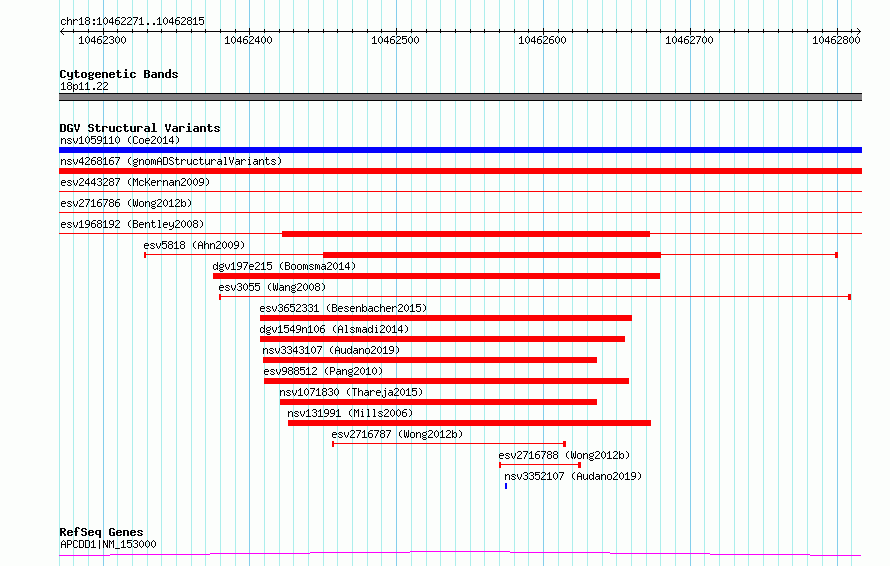This screenshot has width=890, height=566.
Task: Open the nsv1059110 (Coe2014) variant label
Action: pos(120,140)
